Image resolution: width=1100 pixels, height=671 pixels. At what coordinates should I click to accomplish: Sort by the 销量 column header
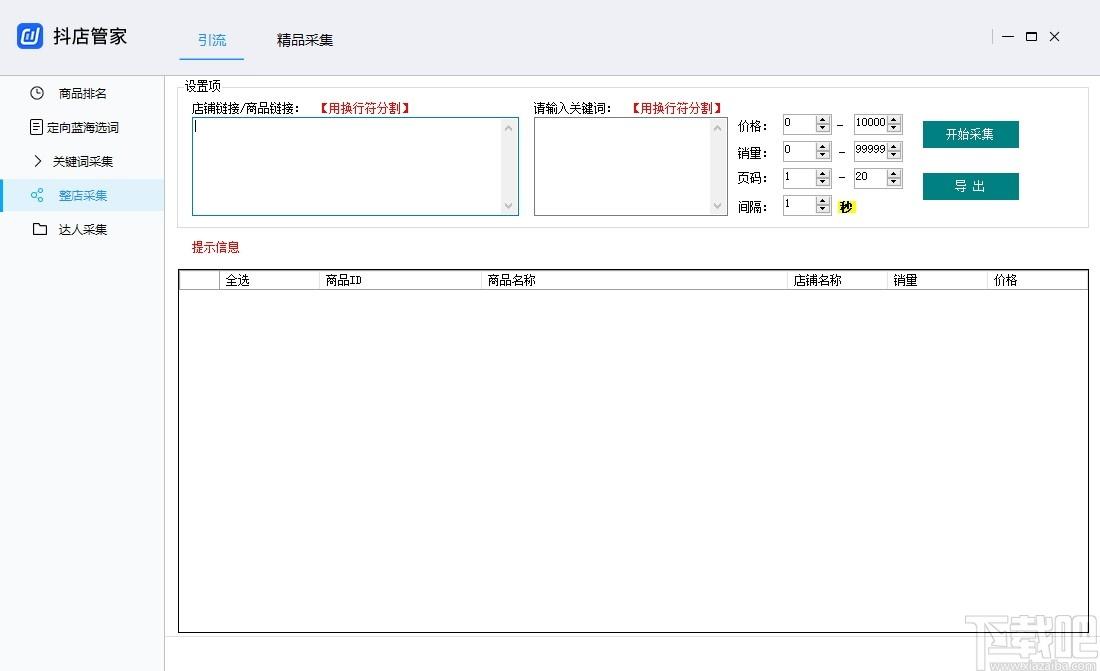938,280
